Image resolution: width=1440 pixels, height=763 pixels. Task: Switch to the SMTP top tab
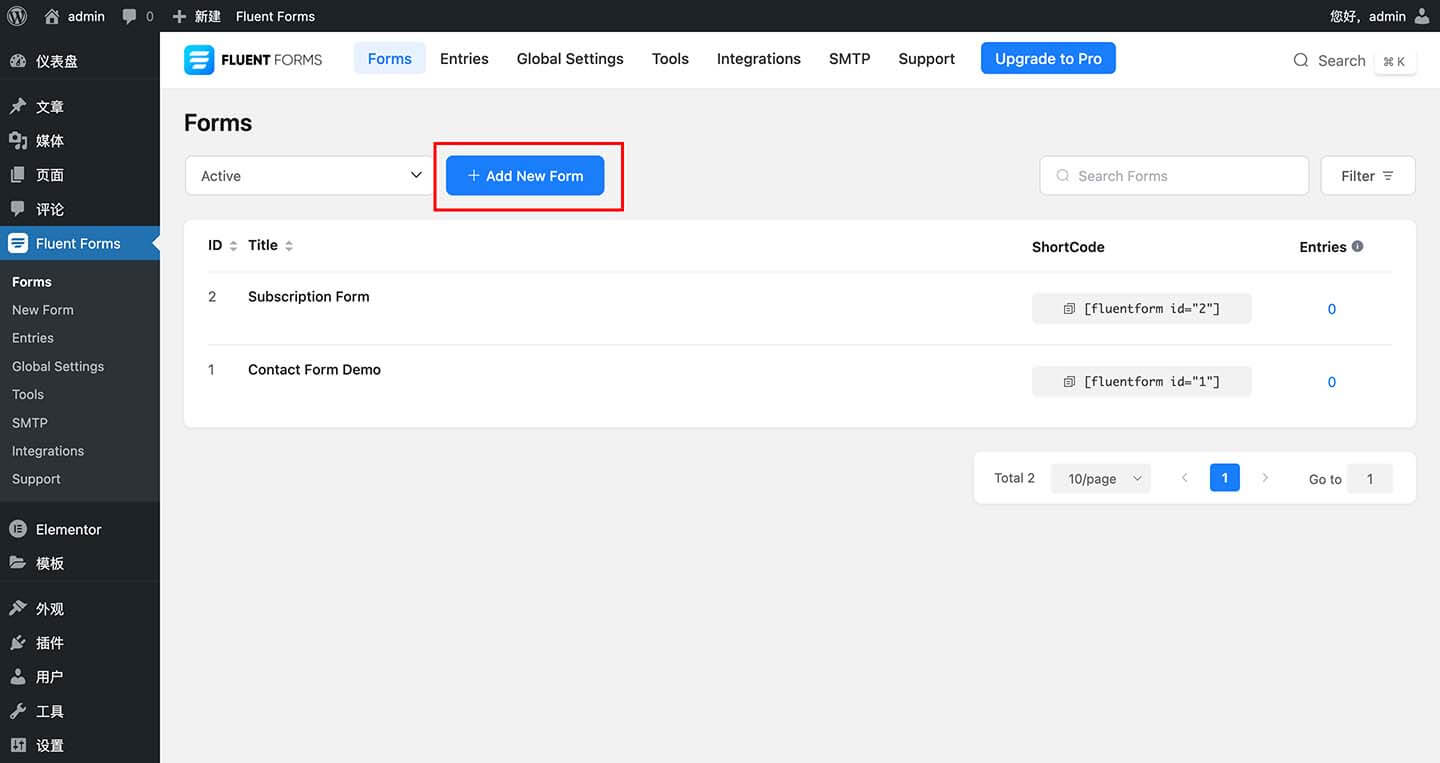click(850, 59)
